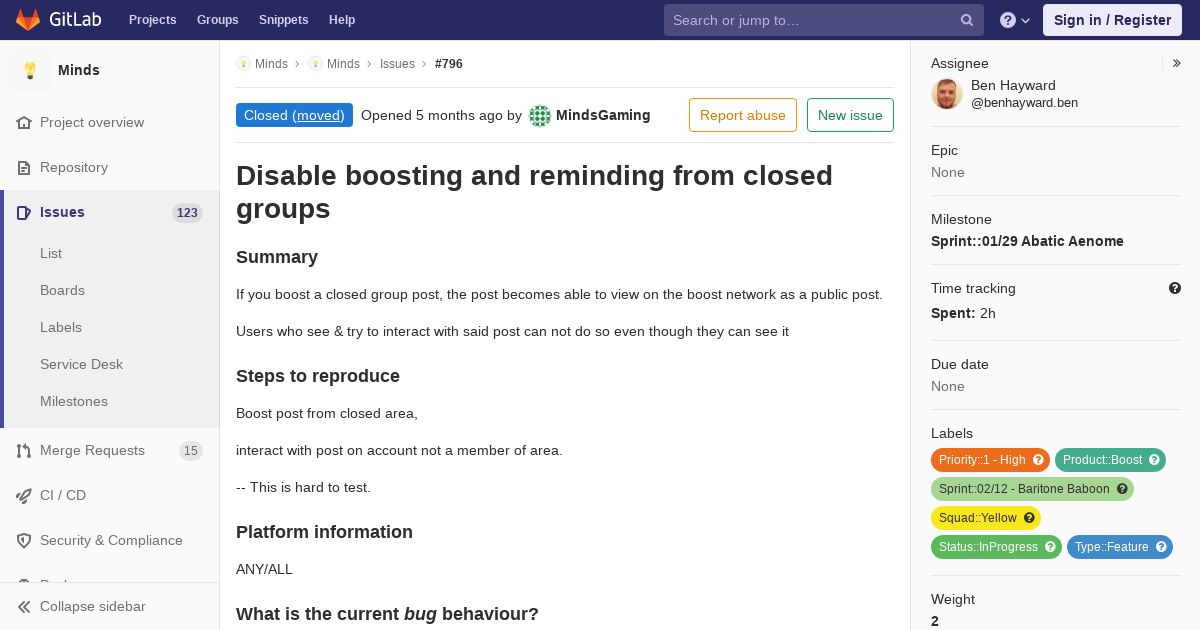Open the Groups menu
Image resolution: width=1200 pixels, height=630 pixels.
coord(217,20)
